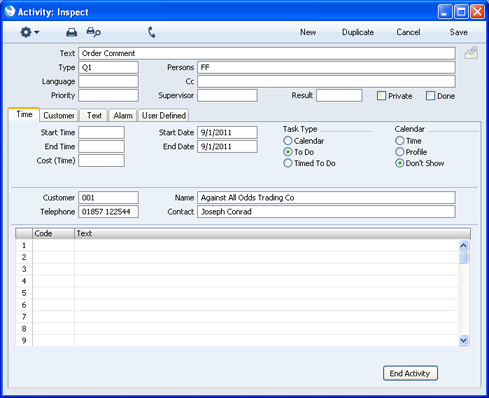Open print preview icon
Viewport: 489px width, 398px height.
click(x=93, y=32)
